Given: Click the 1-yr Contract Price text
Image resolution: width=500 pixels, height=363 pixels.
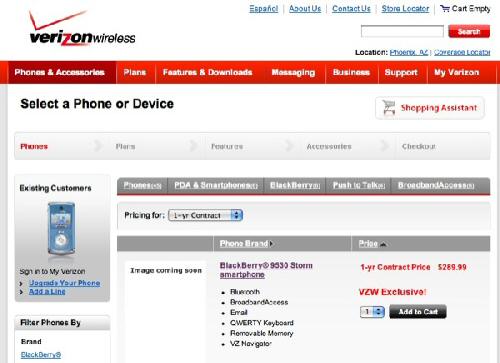Looking at the screenshot, I should 395,267.
